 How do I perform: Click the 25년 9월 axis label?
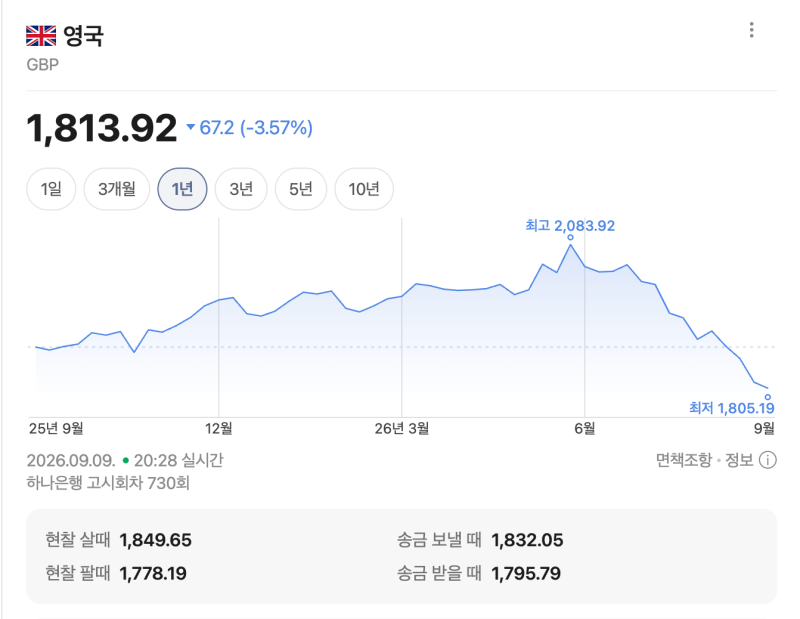pyautogui.click(x=56, y=428)
